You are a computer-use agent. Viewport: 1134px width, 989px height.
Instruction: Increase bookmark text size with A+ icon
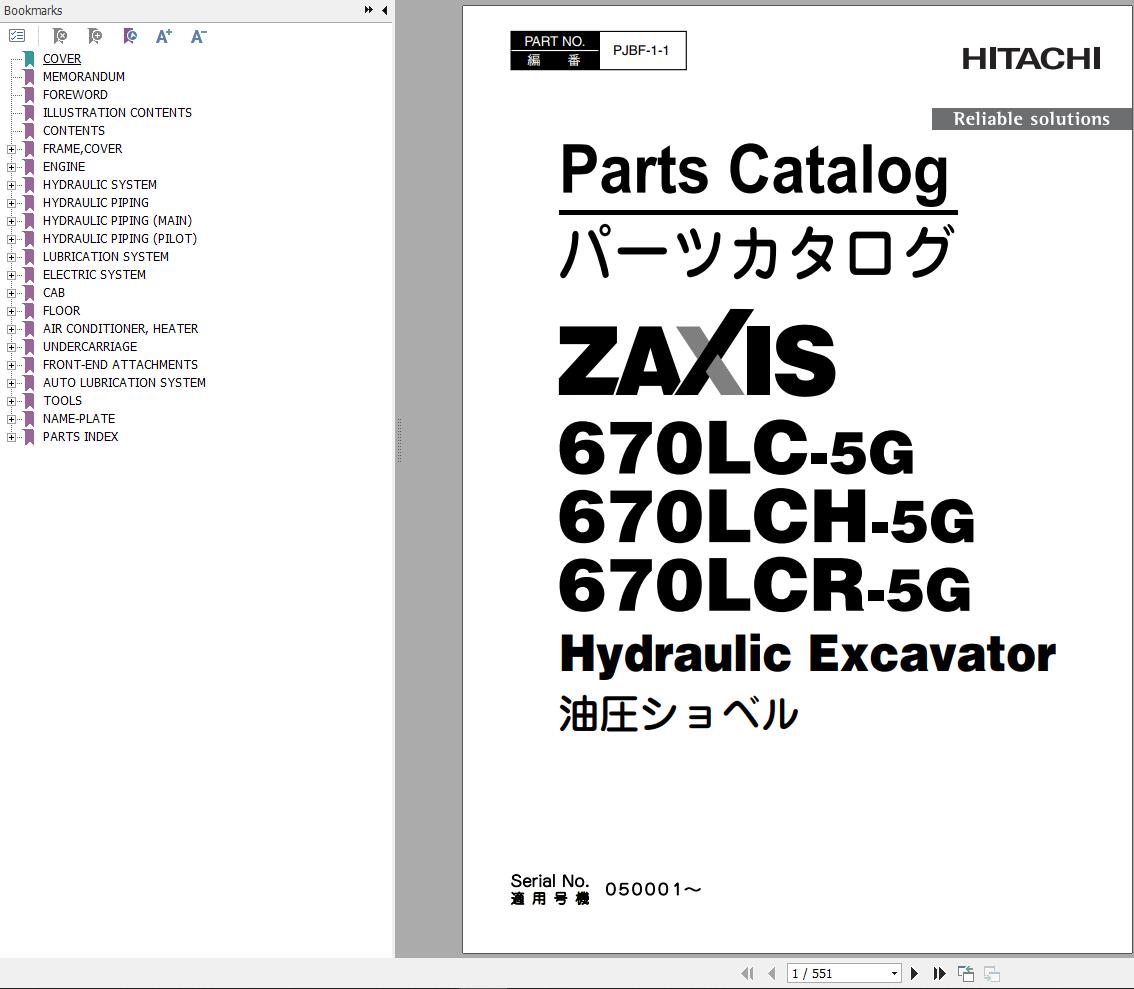coord(164,35)
